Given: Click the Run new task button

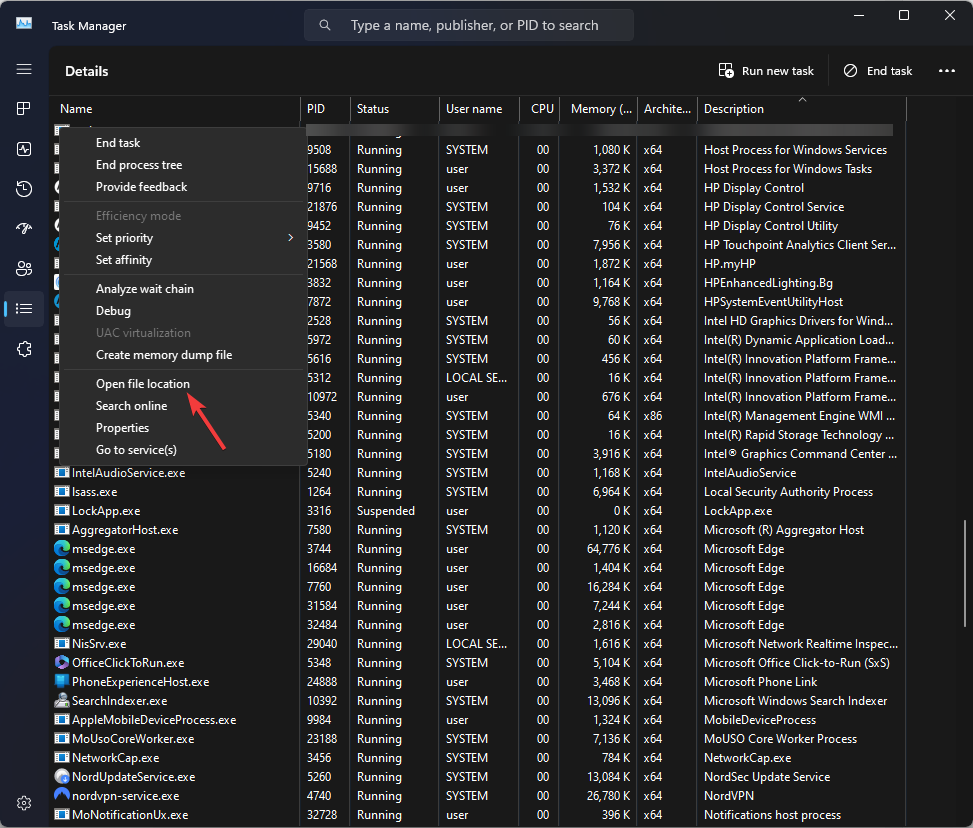Looking at the screenshot, I should coord(766,70).
